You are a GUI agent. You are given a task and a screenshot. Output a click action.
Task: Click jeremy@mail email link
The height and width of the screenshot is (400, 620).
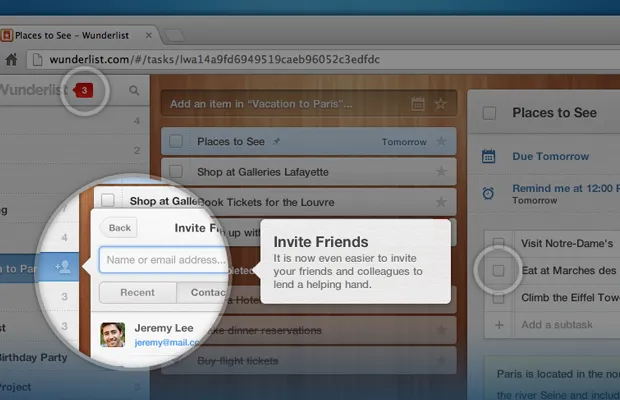click(x=166, y=342)
